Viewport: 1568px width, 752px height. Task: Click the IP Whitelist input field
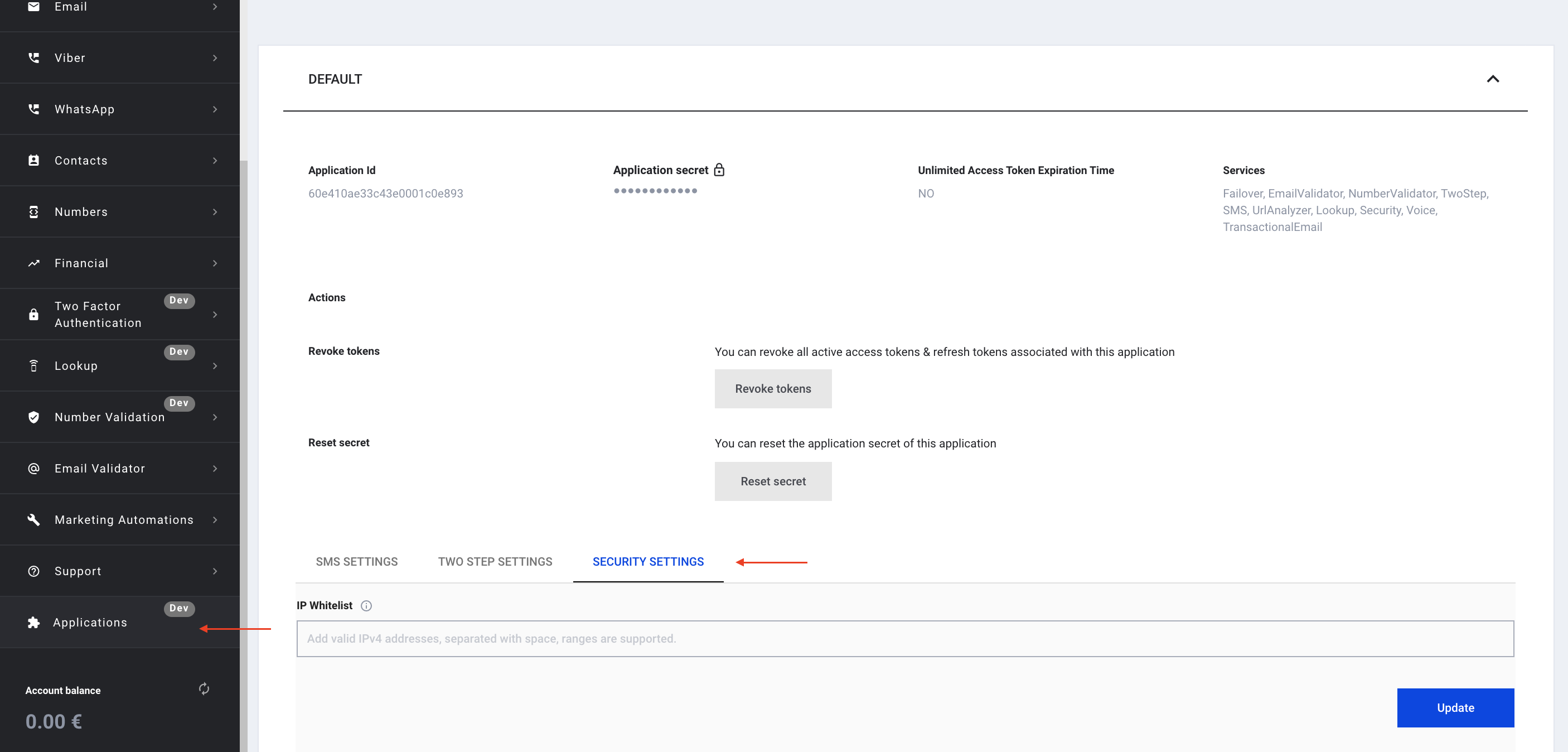(904, 638)
